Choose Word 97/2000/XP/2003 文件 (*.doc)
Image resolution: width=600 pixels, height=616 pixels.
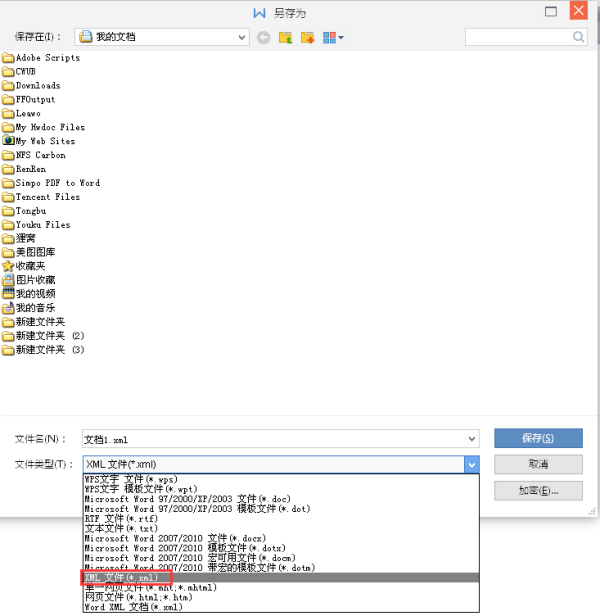[281, 499]
